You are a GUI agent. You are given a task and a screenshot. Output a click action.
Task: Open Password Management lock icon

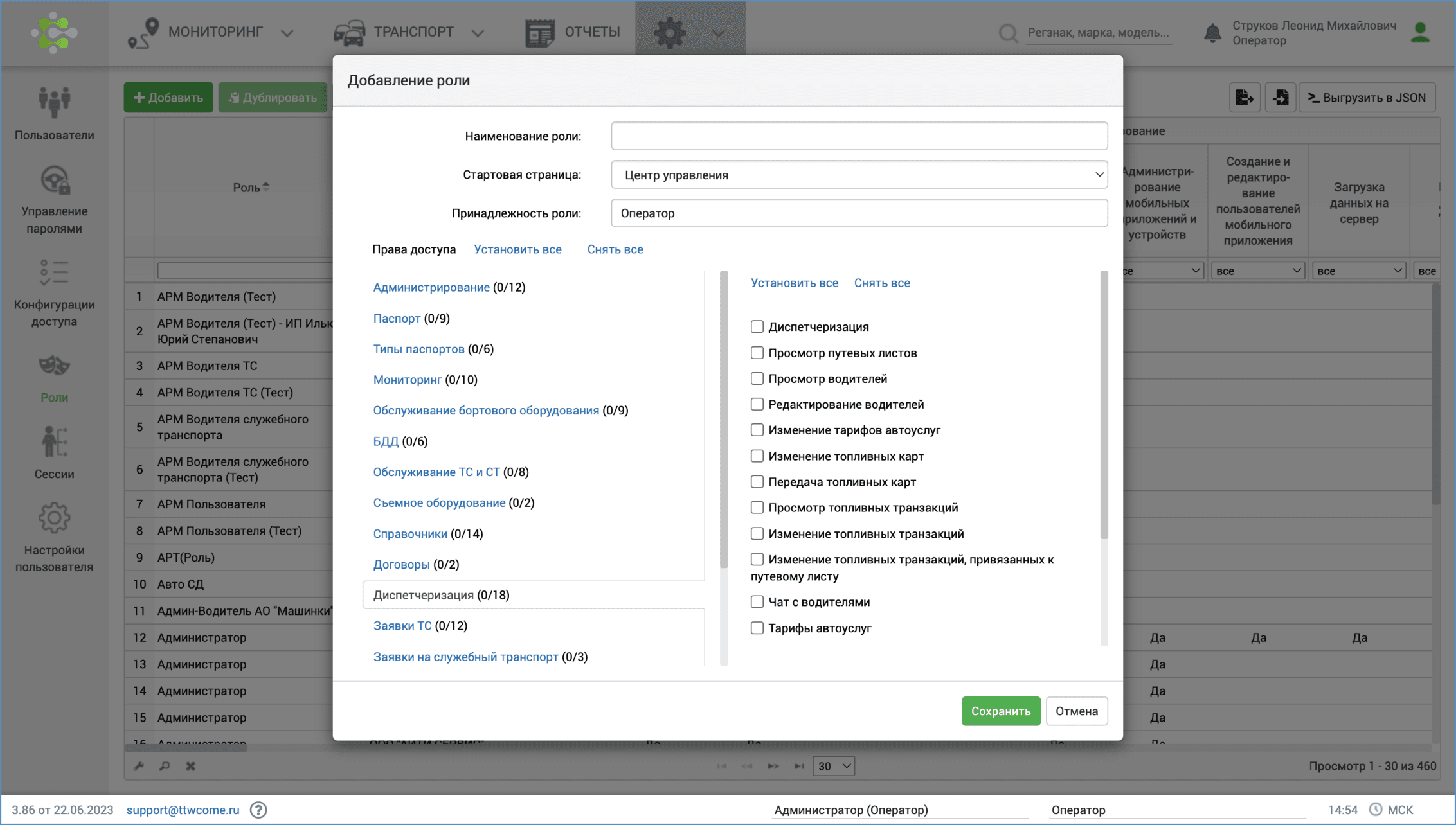click(54, 181)
